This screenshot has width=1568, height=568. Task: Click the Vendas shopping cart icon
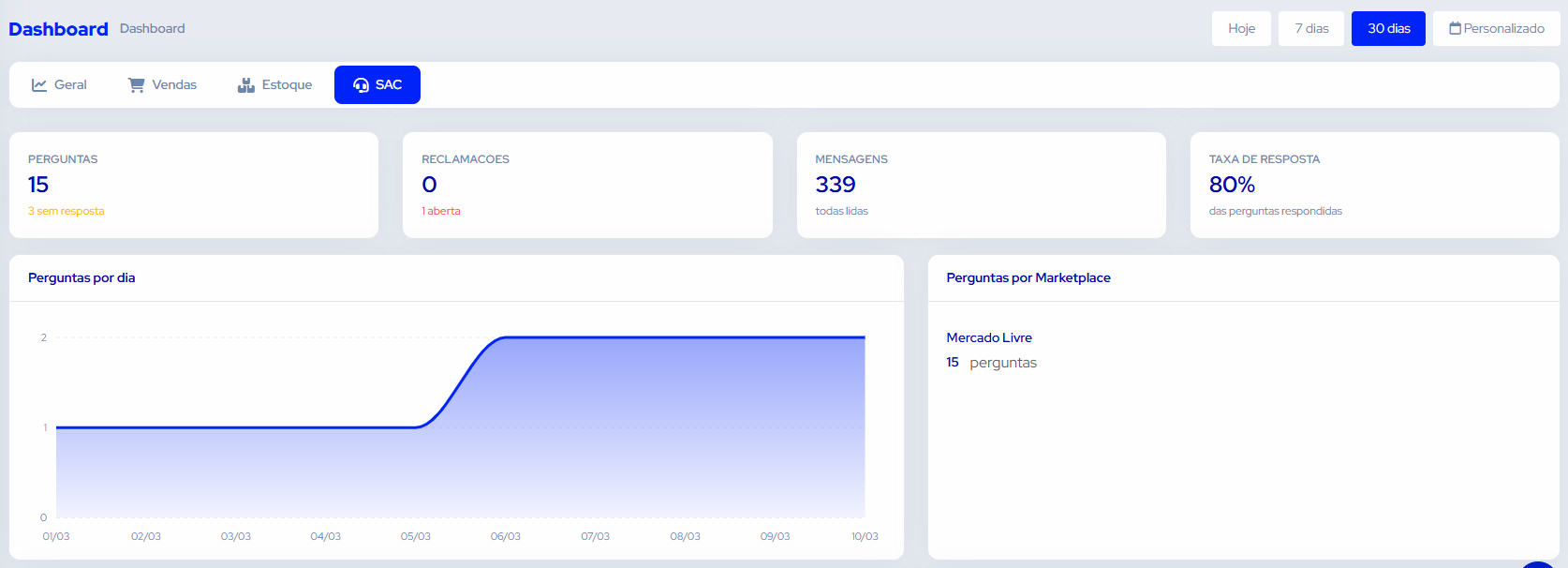[137, 85]
